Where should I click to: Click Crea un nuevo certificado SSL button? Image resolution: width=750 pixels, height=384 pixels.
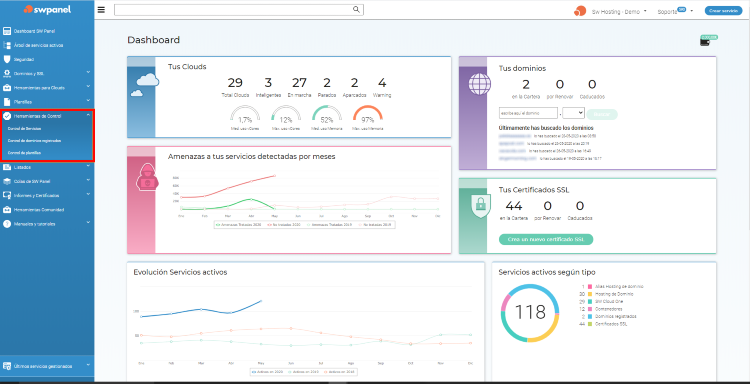(x=546, y=239)
